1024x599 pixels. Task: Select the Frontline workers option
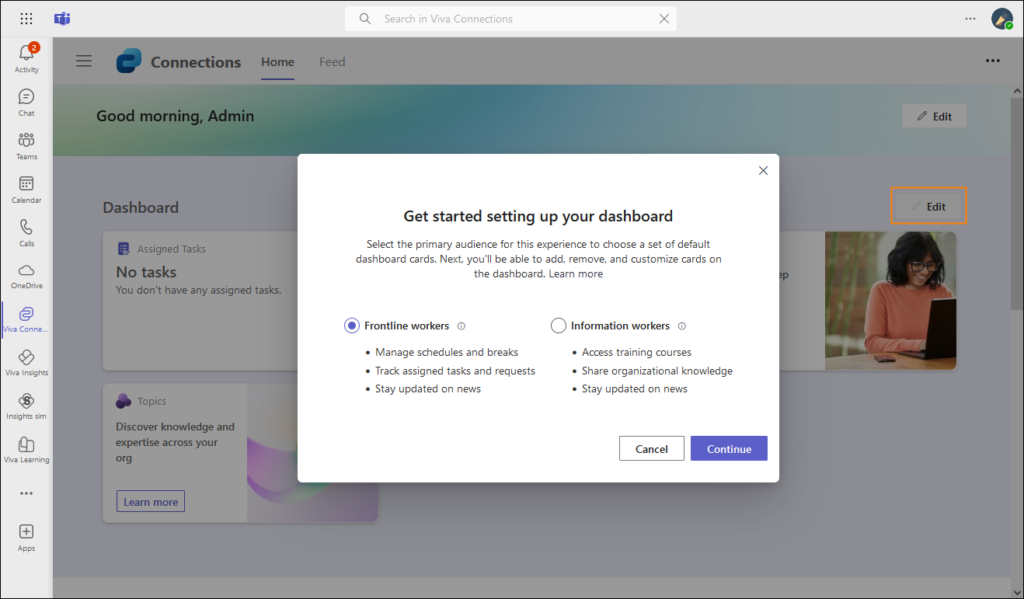[x=351, y=325]
